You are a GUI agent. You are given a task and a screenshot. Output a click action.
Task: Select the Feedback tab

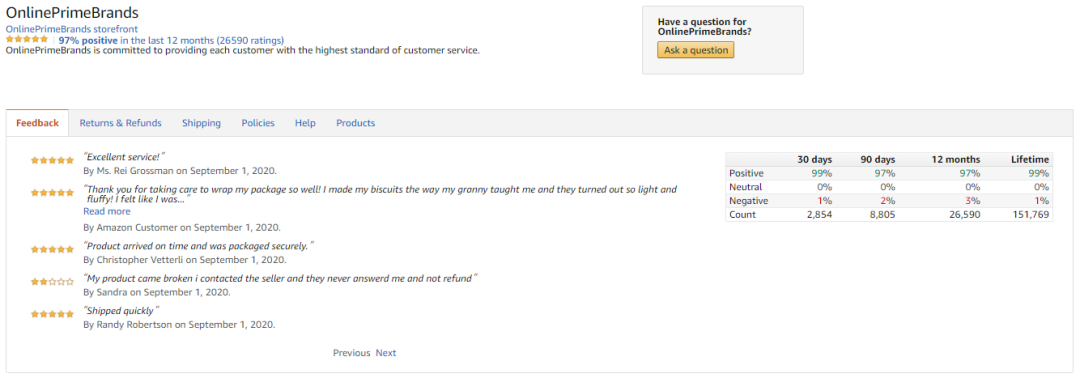pyautogui.click(x=38, y=123)
